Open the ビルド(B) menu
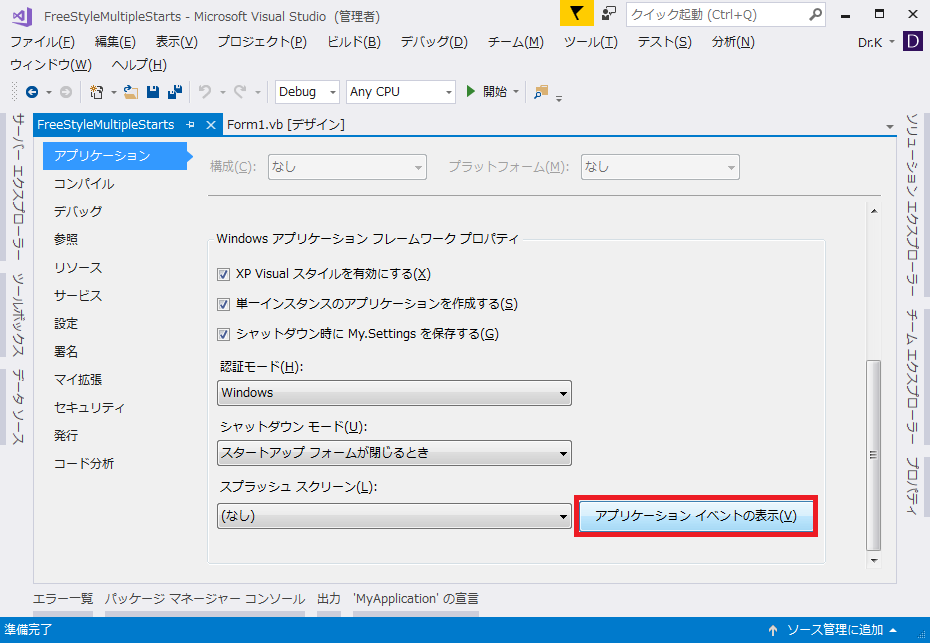 point(353,42)
